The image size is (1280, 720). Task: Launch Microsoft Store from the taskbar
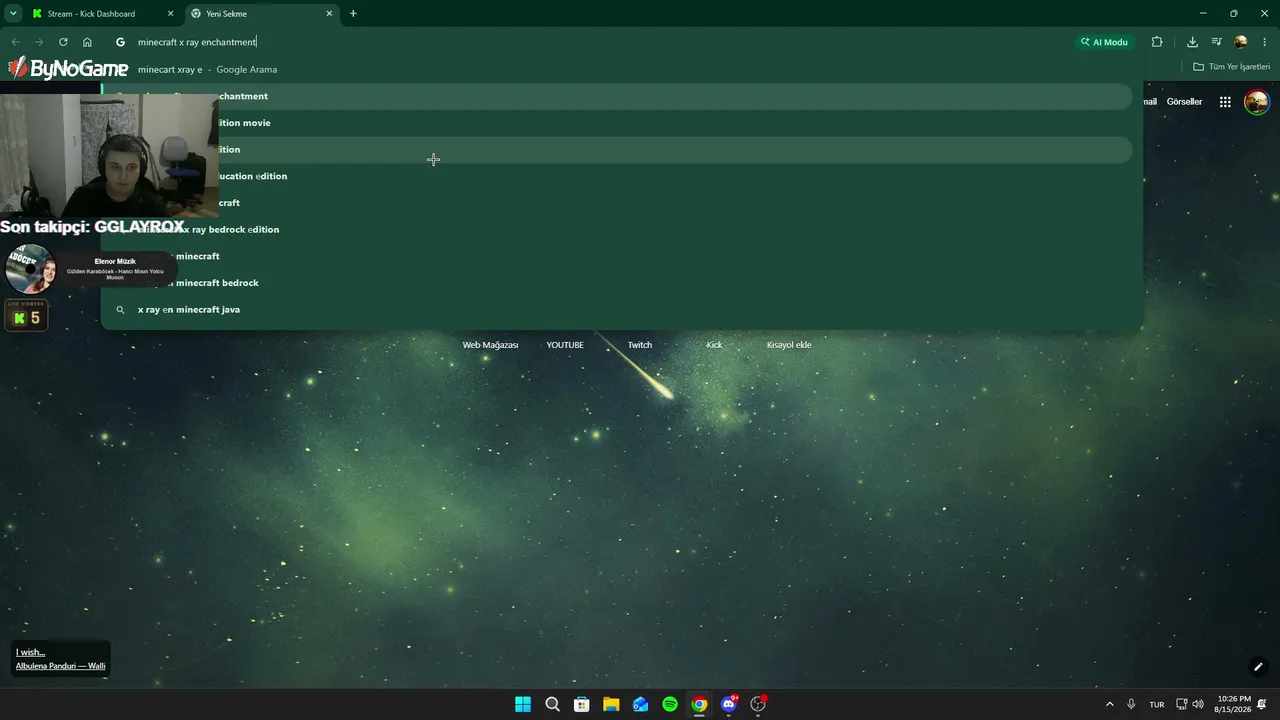coord(581,704)
